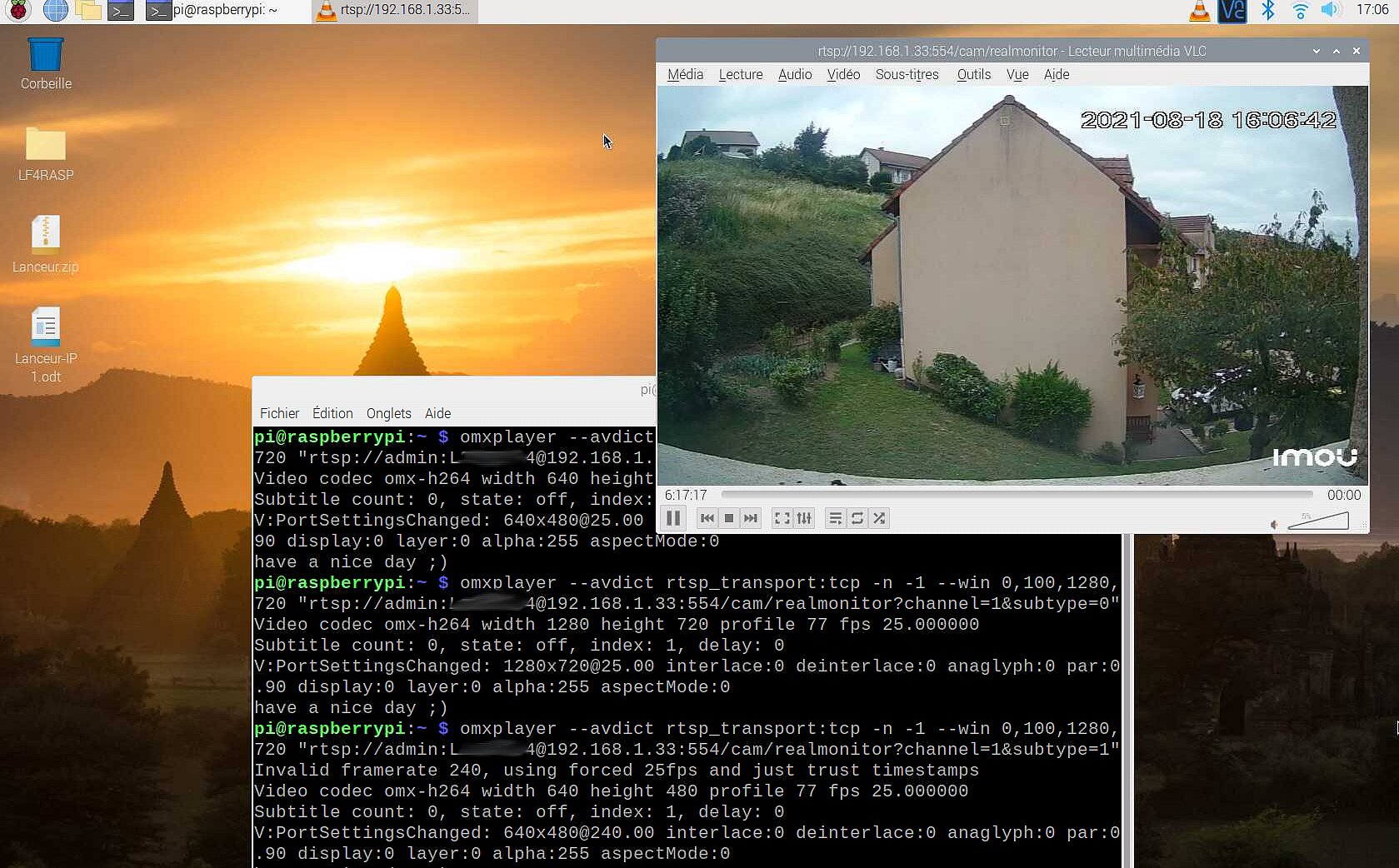
Task: Click terminal line 'Invalid framerate 240'
Action: (x=617, y=771)
